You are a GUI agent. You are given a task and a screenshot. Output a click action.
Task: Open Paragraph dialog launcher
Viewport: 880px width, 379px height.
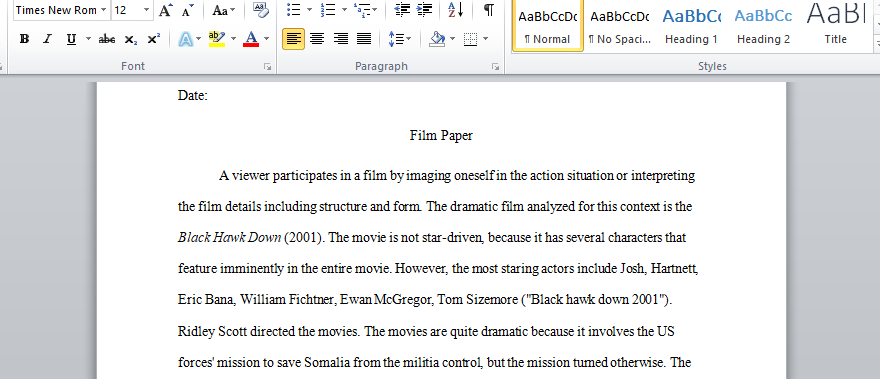coord(496,67)
